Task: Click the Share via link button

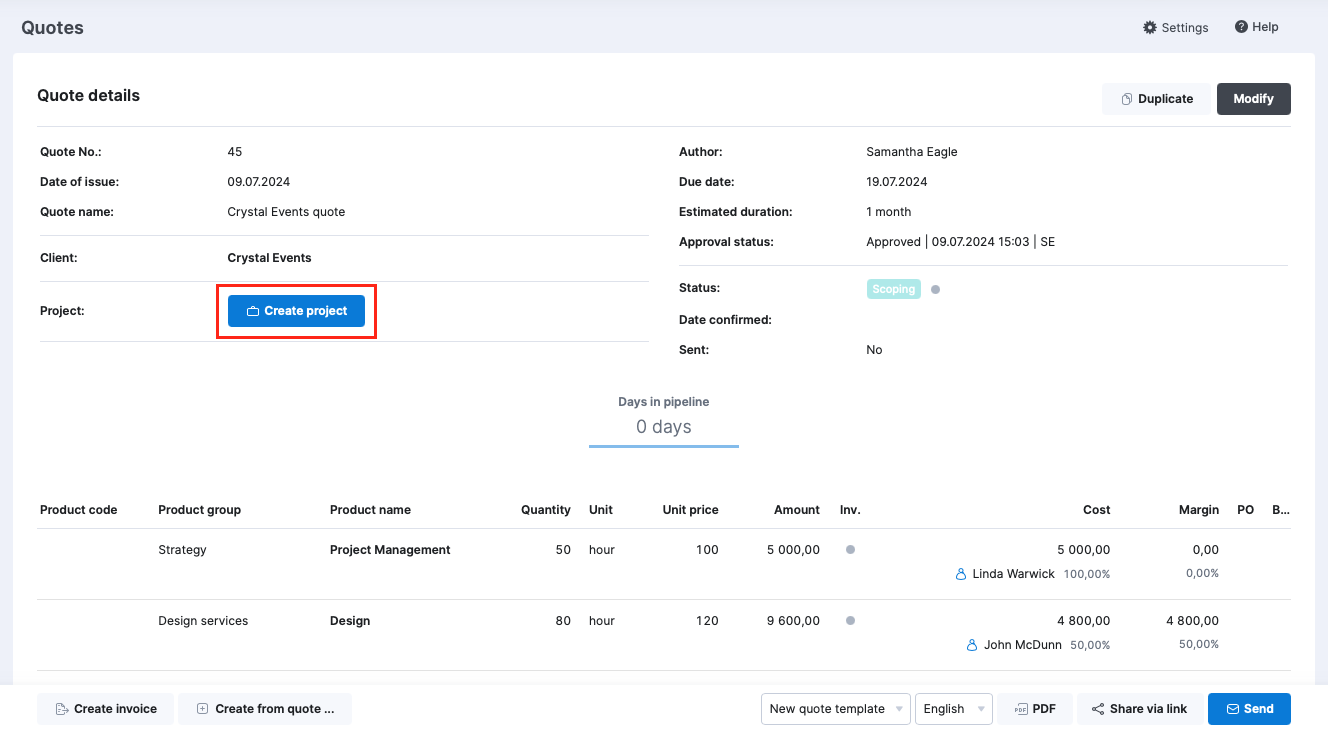Action: [x=1140, y=709]
